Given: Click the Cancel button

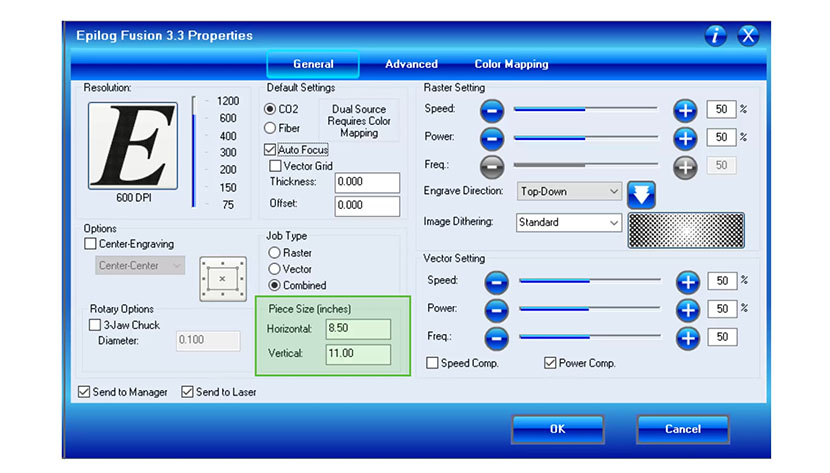Looking at the screenshot, I should click(683, 429).
